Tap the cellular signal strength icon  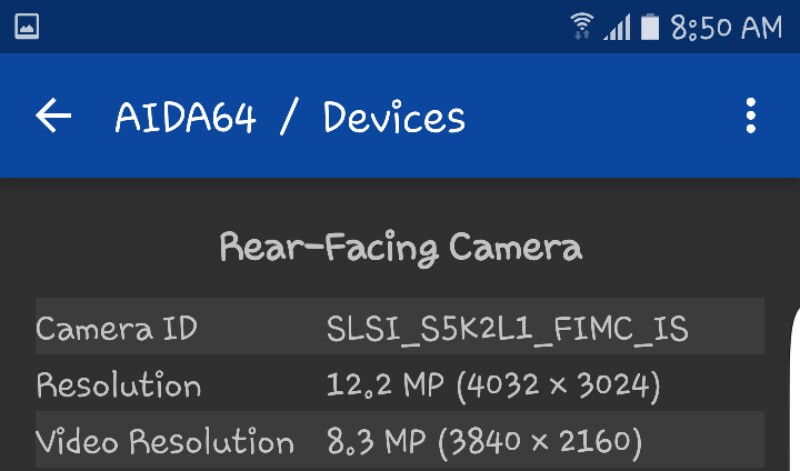point(617,27)
